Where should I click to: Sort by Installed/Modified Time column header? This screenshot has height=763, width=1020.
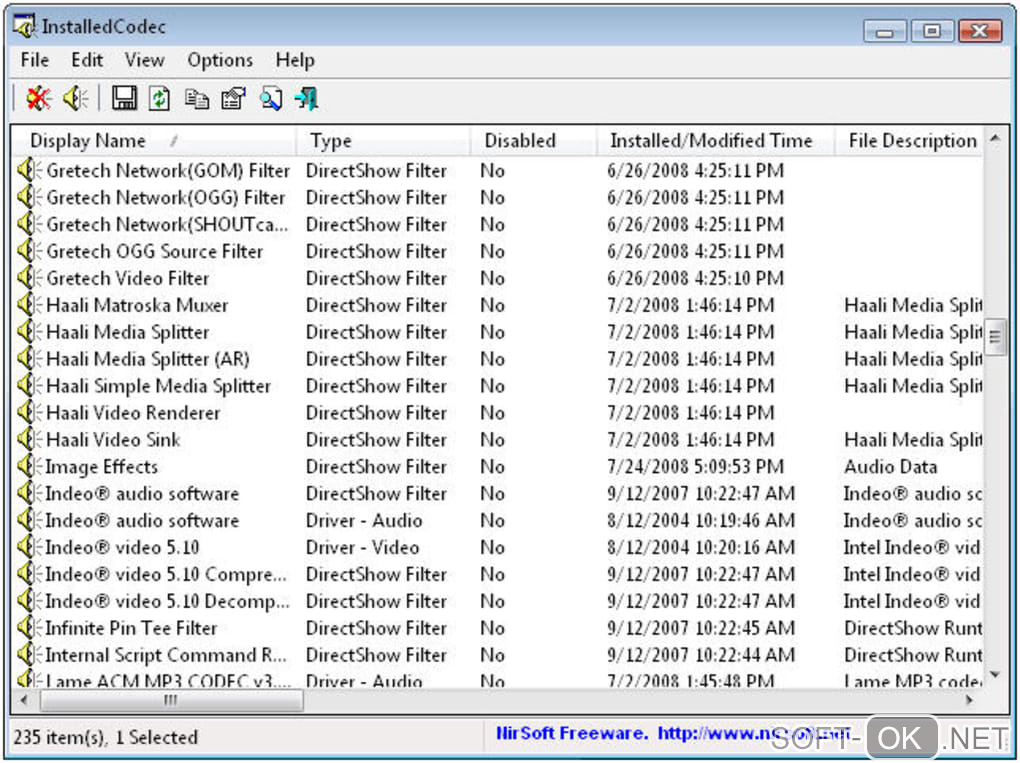(x=716, y=141)
